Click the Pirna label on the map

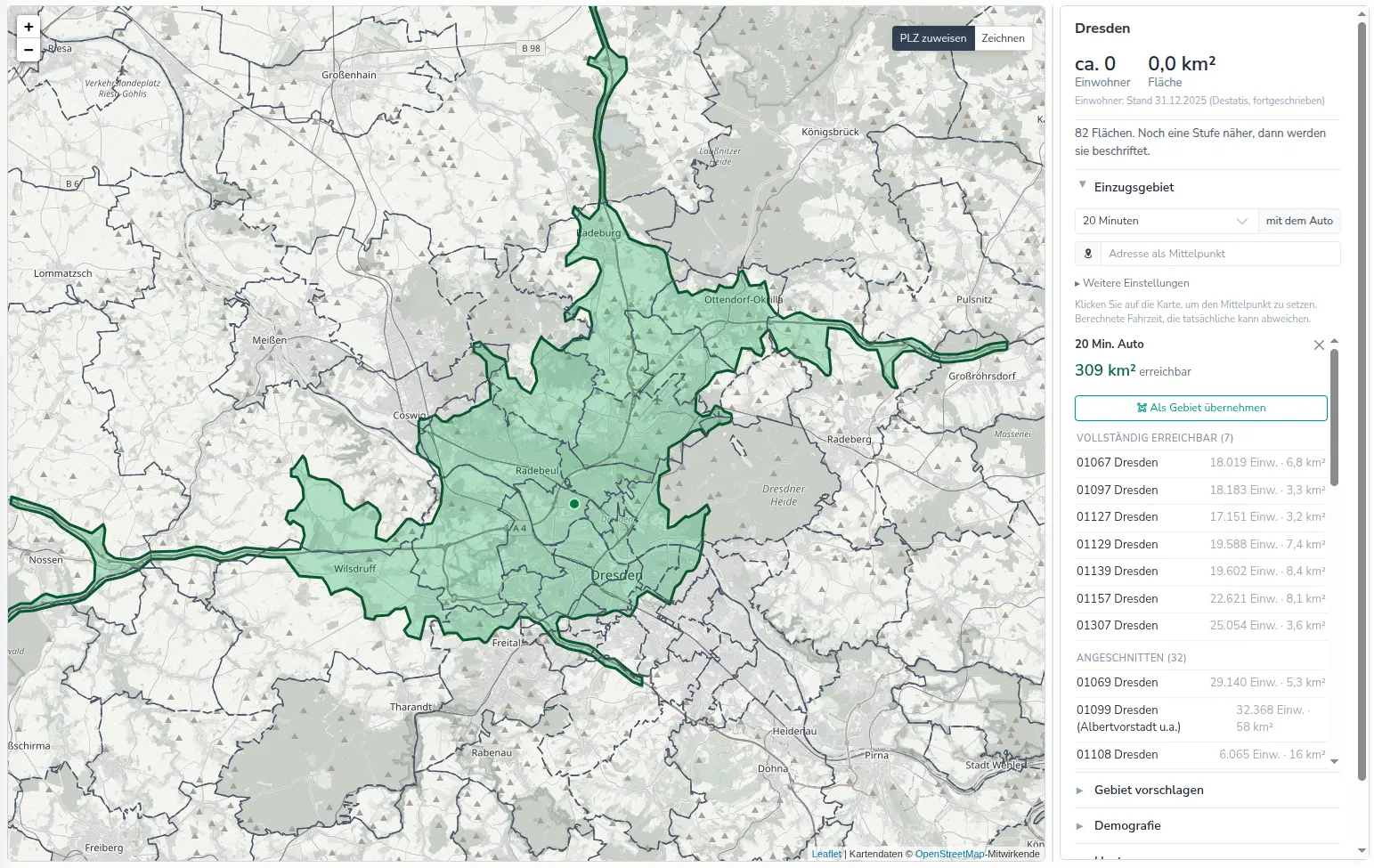point(876,756)
